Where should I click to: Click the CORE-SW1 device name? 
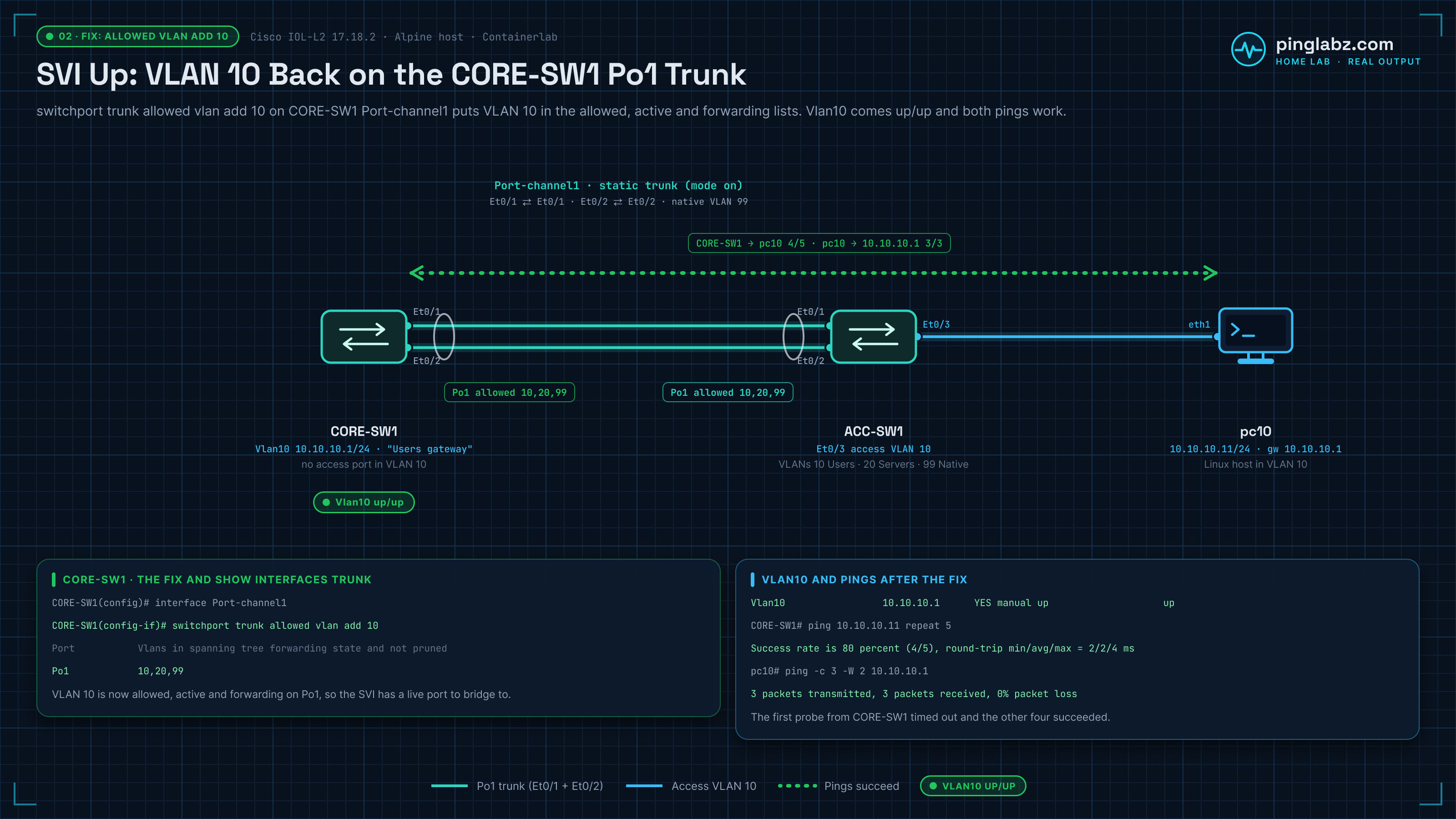click(x=364, y=431)
